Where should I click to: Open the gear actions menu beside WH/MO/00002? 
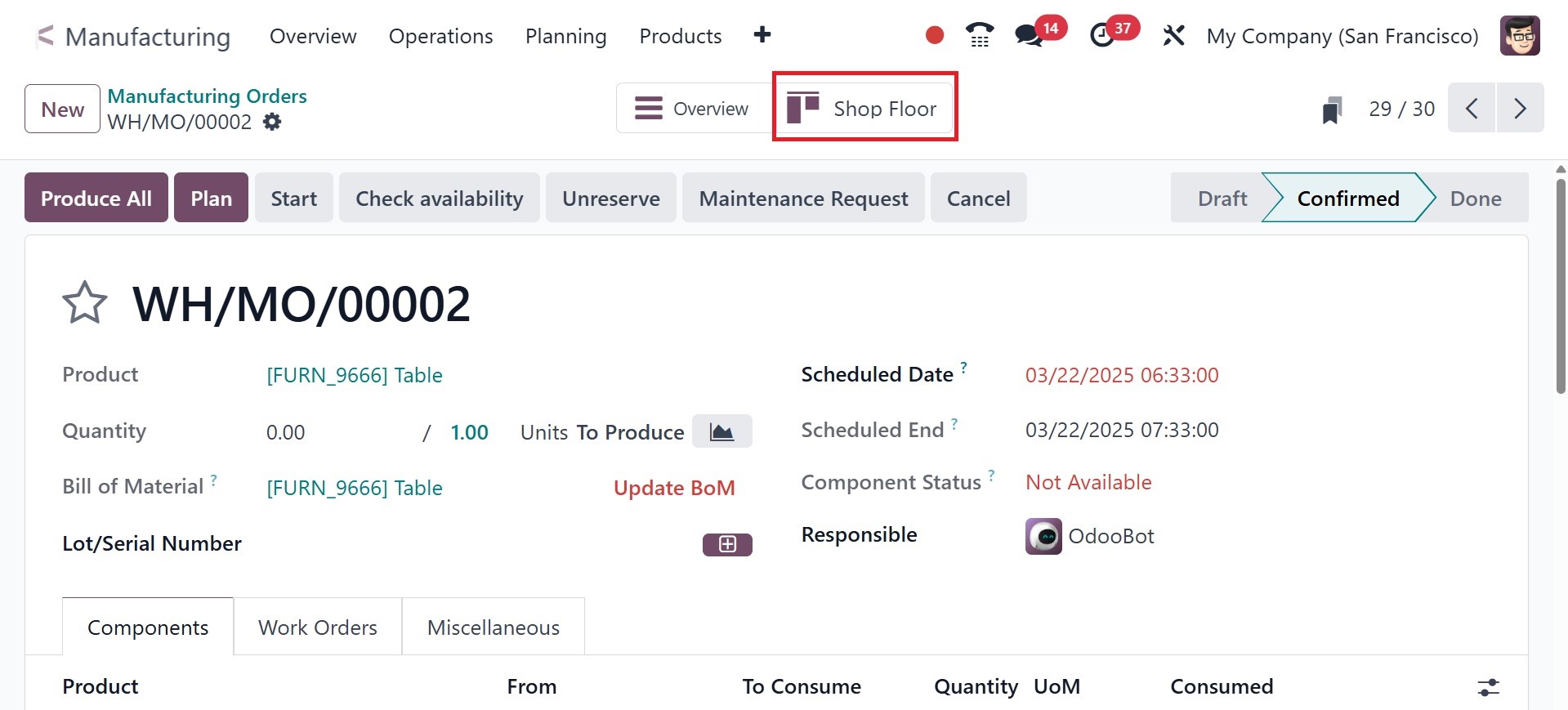click(272, 123)
